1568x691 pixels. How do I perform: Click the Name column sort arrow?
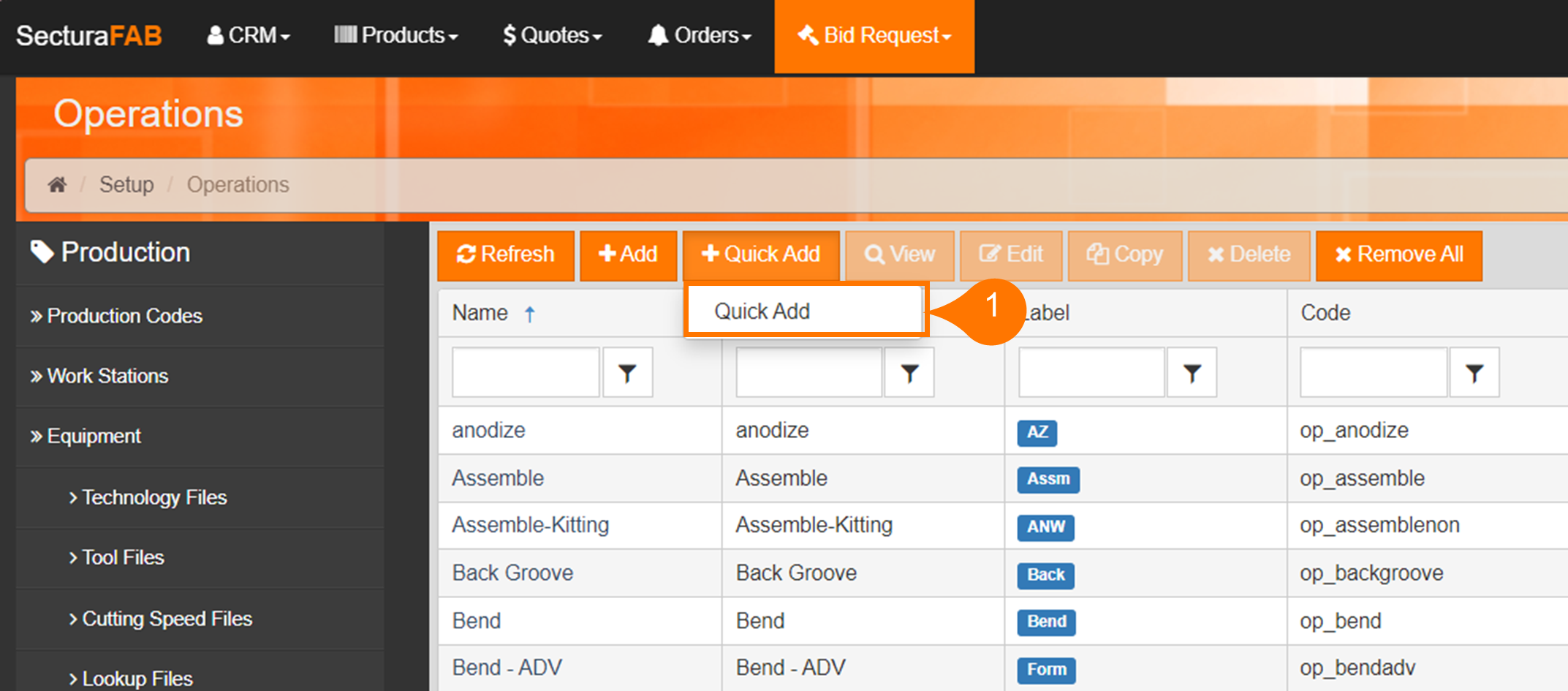tap(530, 314)
